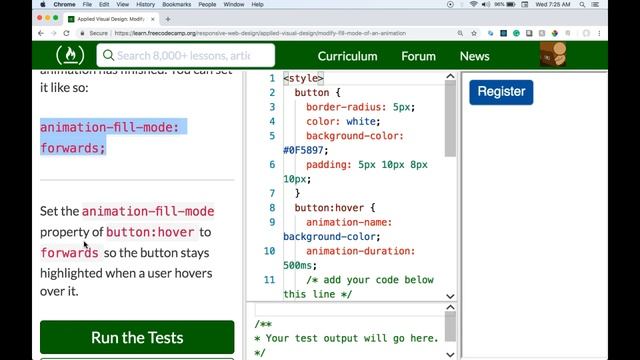This screenshot has height=360, width=640.
Task: Open the Apple menu
Action: (x=43, y=4)
